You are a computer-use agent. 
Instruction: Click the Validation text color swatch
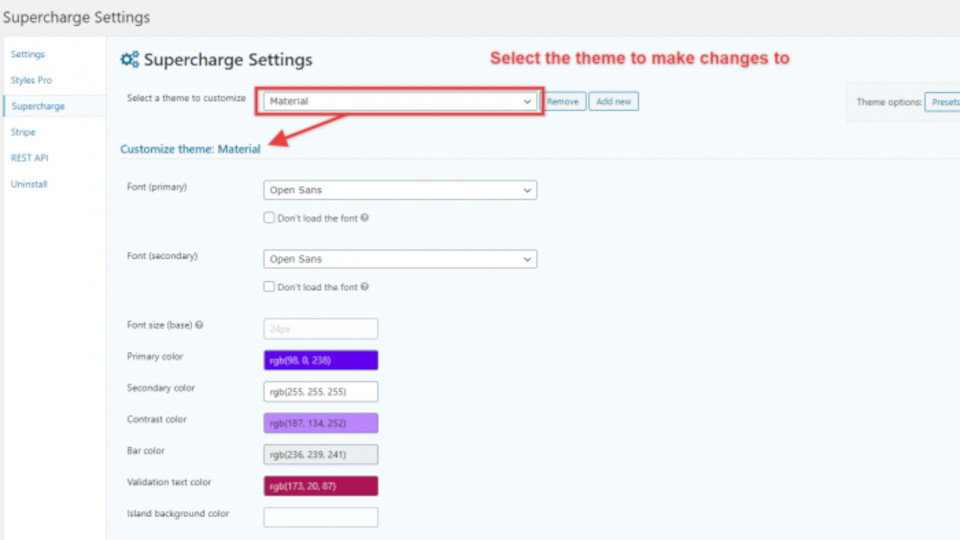tap(321, 486)
